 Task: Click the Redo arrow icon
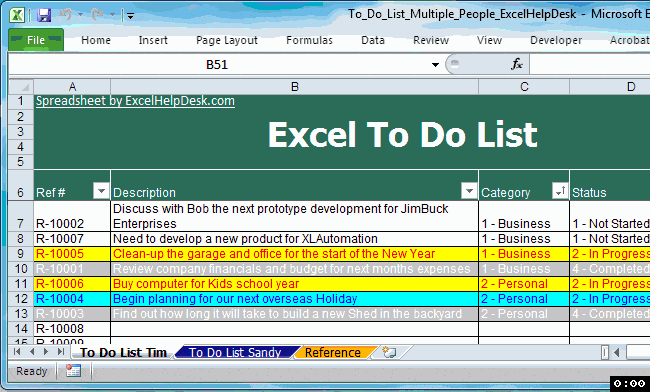pos(97,15)
